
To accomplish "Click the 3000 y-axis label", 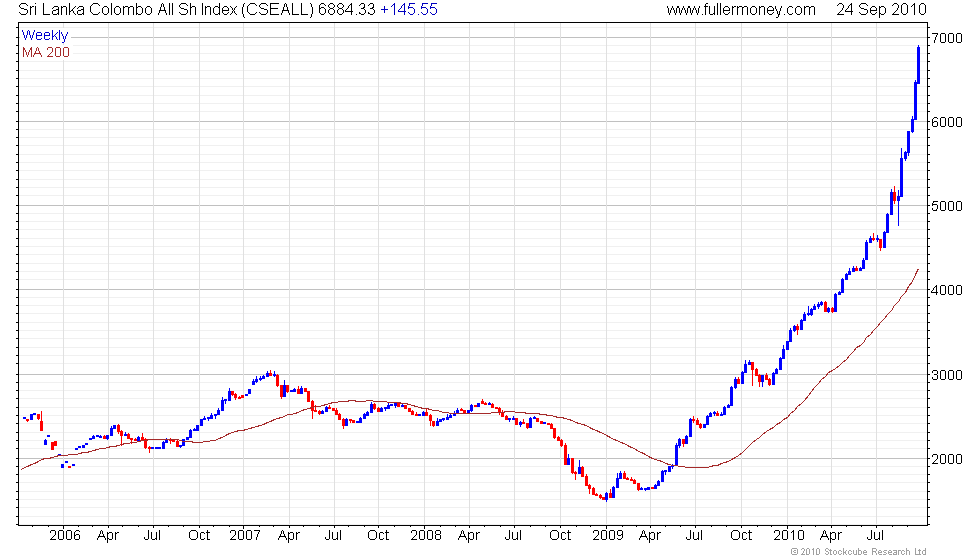I will (x=947, y=374).
